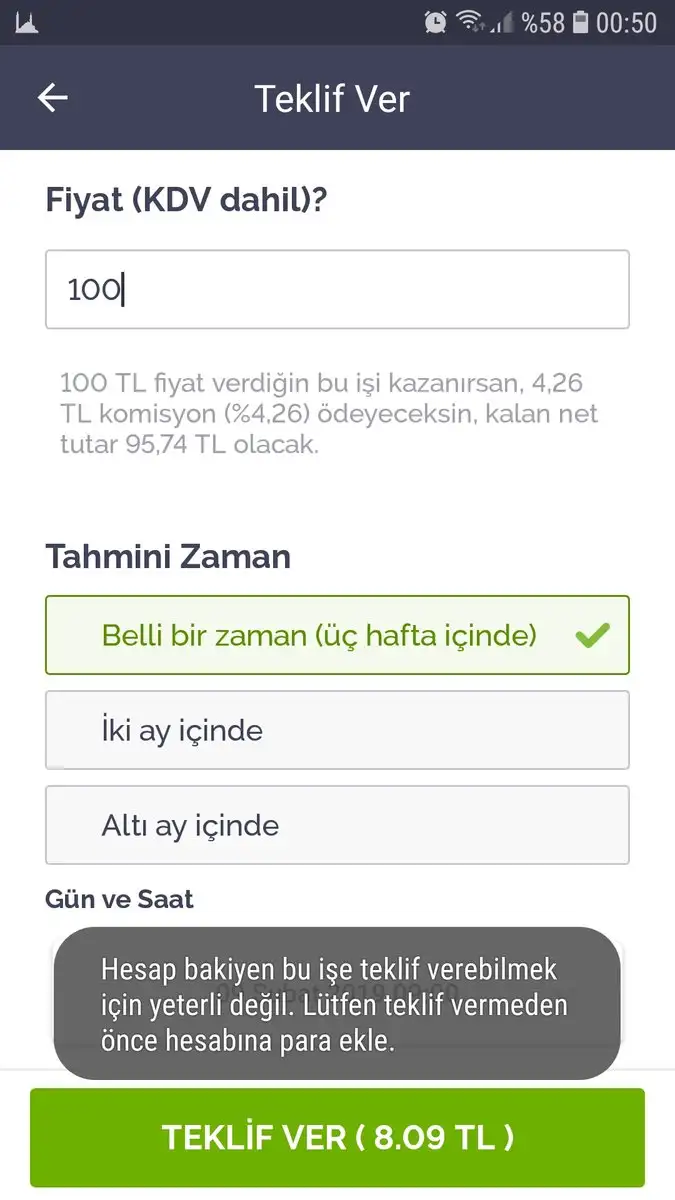This screenshot has width=675, height=1200.
Task: Tap the 'Teklif Ver' page title
Action: tap(332, 99)
